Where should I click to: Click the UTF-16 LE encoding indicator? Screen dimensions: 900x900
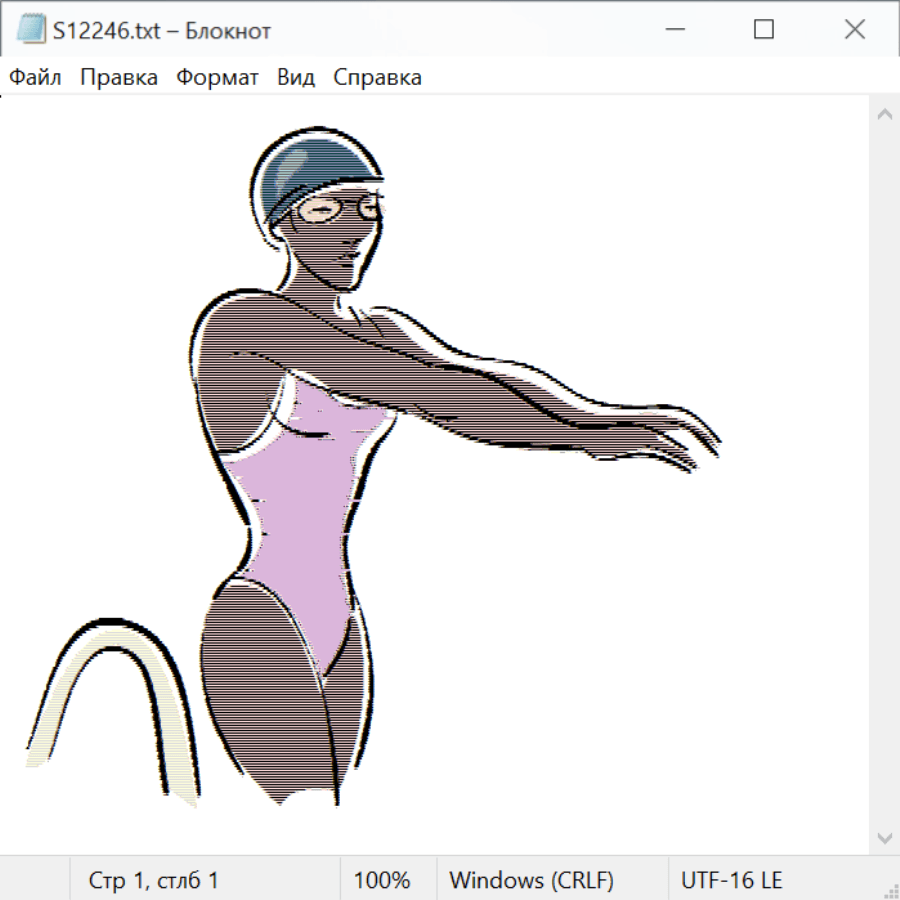pyautogui.click(x=731, y=881)
